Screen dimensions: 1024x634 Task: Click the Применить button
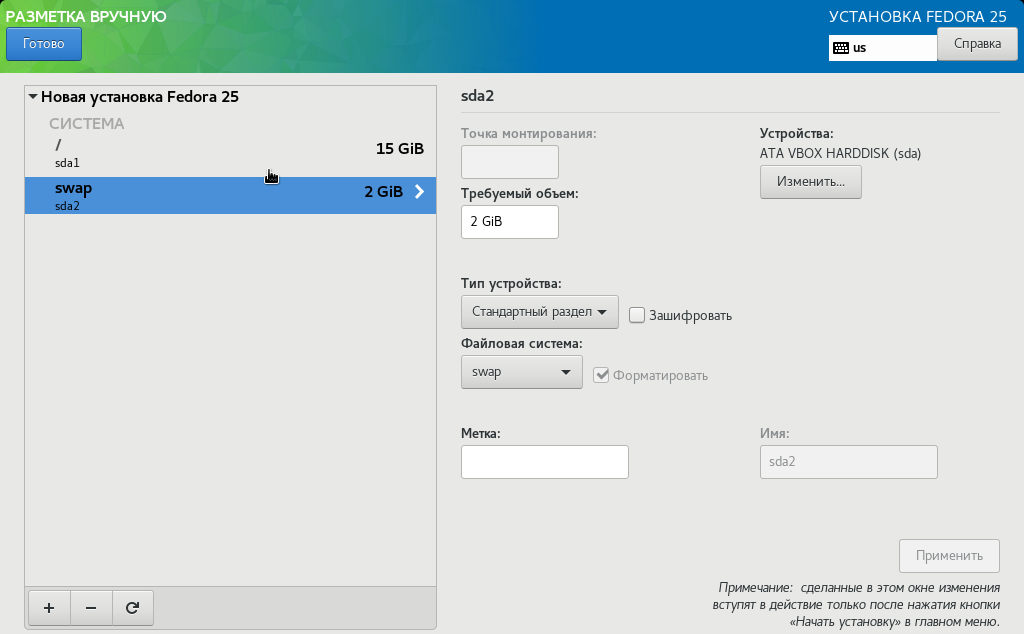click(949, 556)
